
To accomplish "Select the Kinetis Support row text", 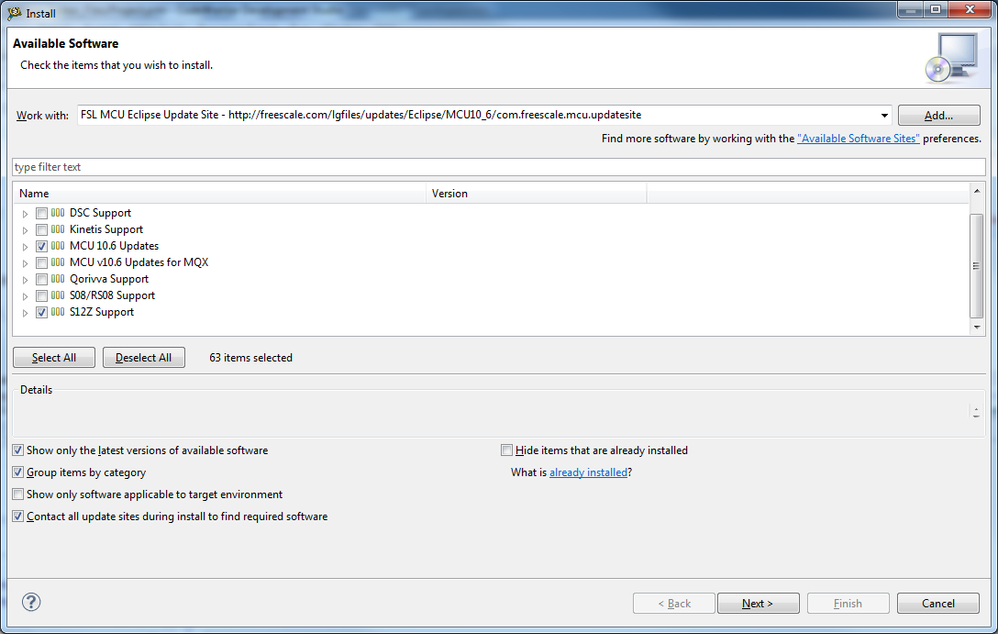I will pos(106,229).
